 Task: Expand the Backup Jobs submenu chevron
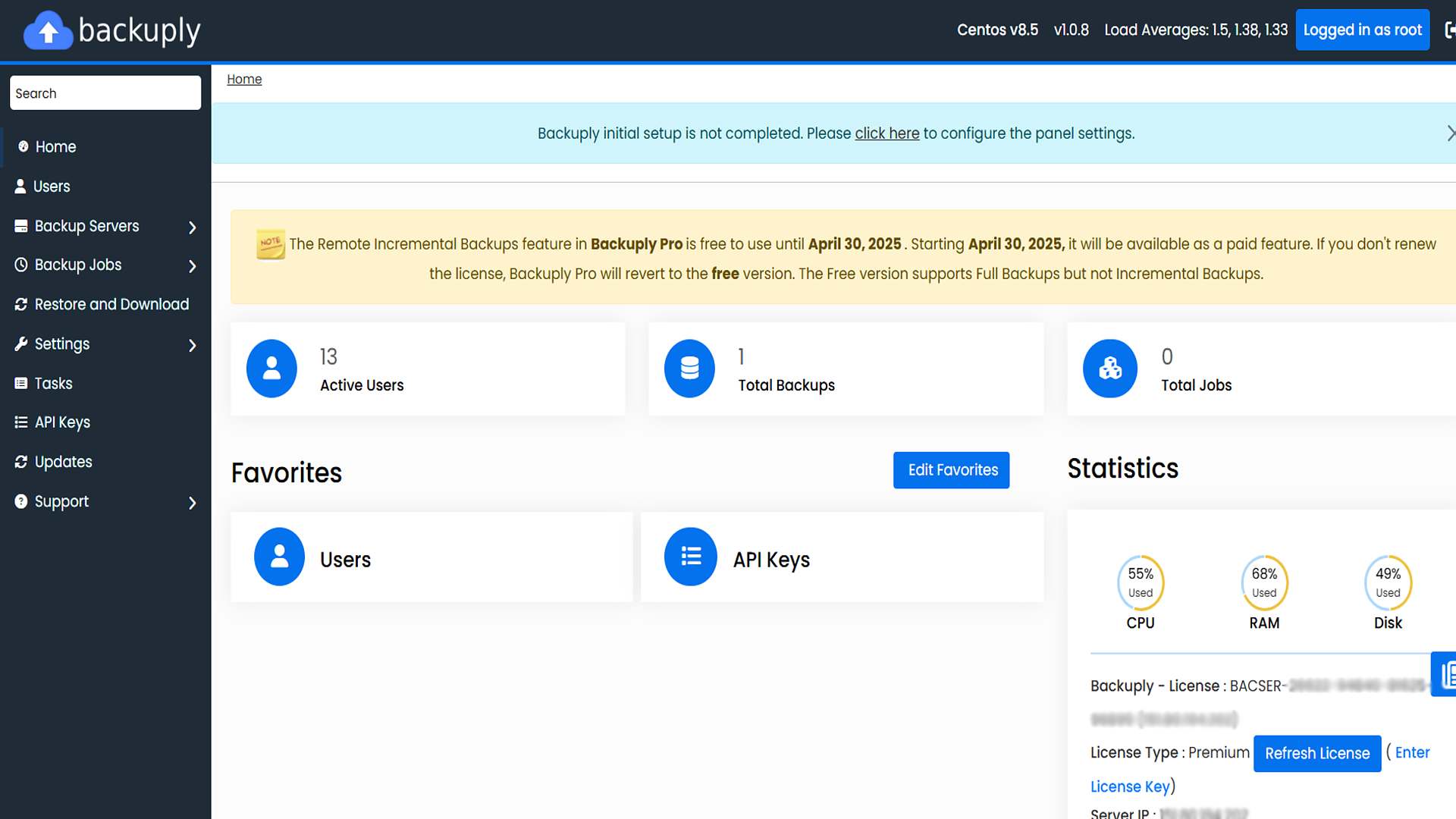(192, 266)
